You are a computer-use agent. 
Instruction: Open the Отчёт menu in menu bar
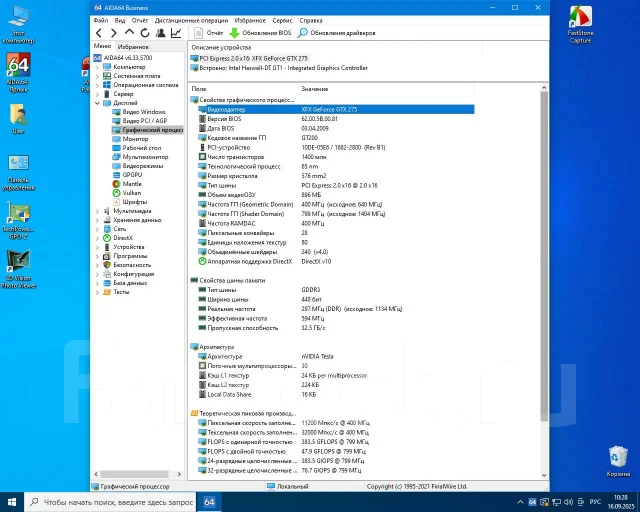140,20
